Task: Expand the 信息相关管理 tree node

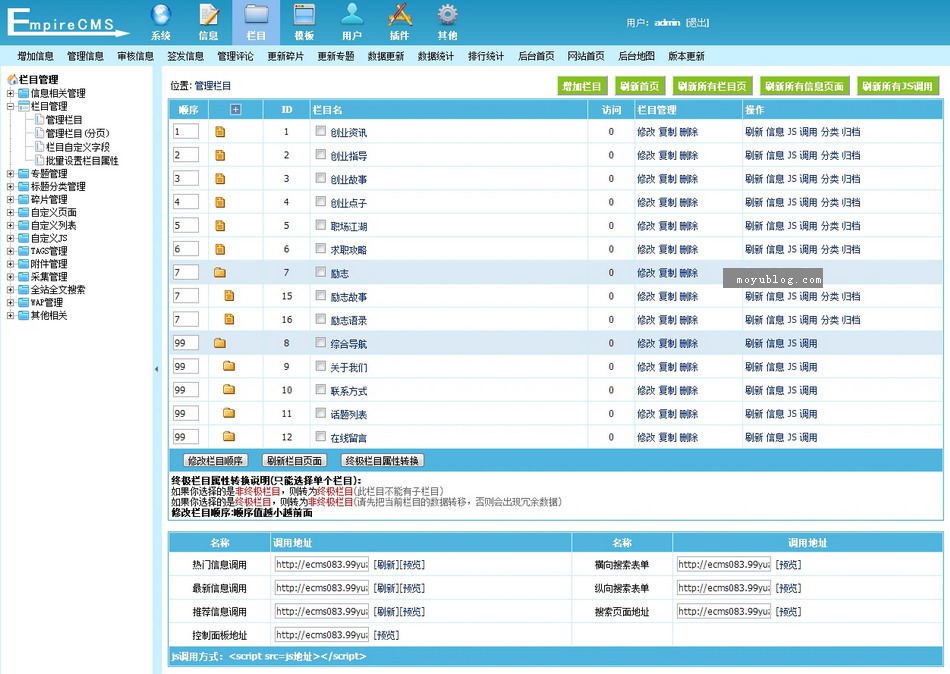Action: tap(10, 93)
